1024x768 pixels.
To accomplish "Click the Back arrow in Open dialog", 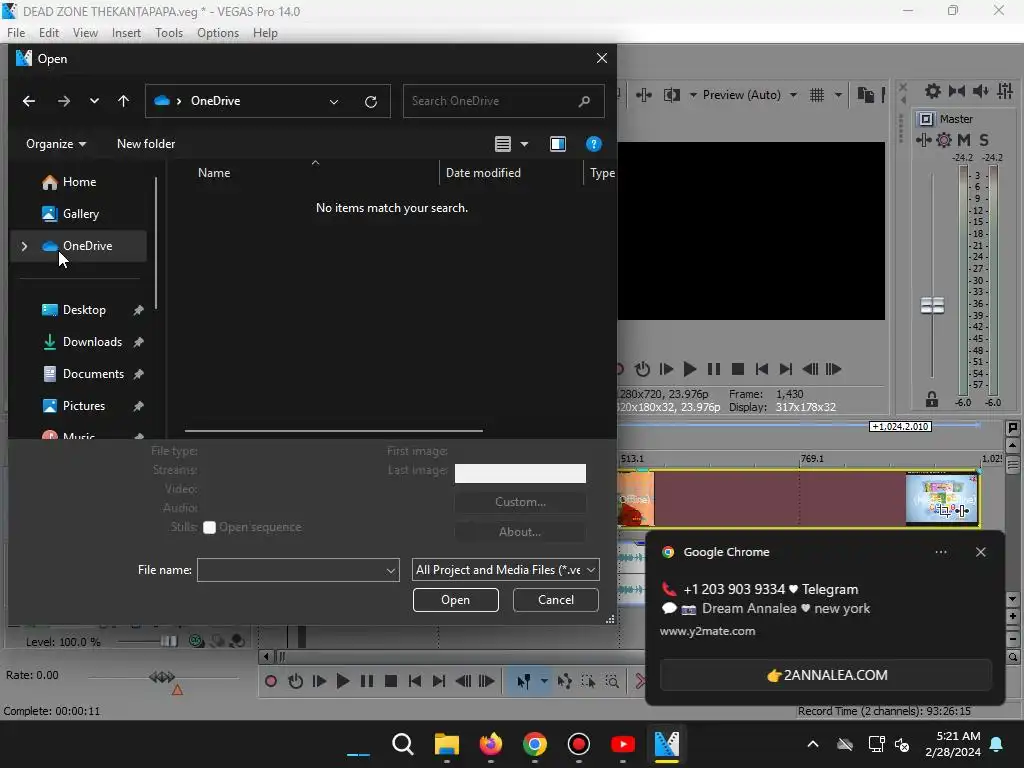I will tap(29, 101).
